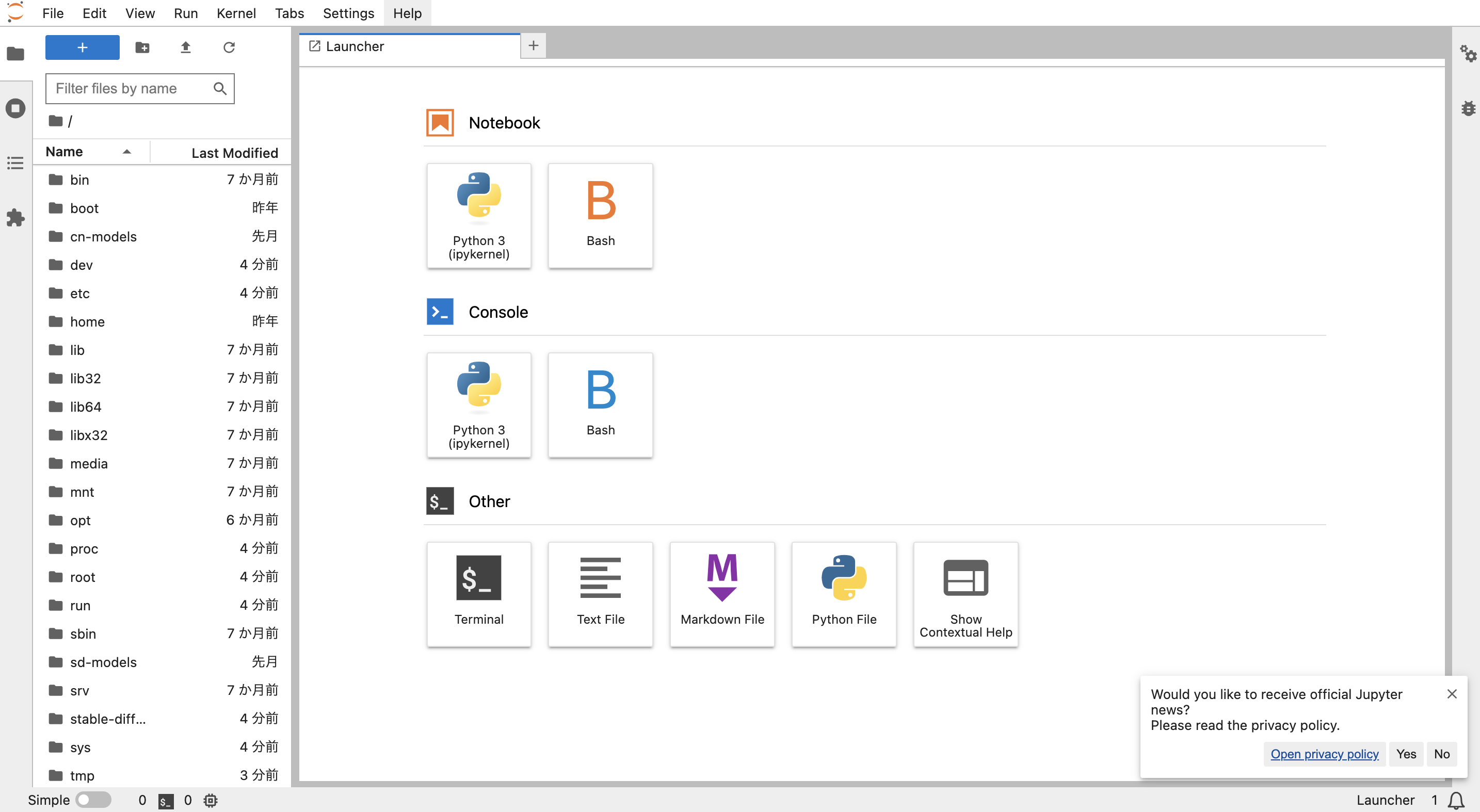Select the media folder
The height and width of the screenshot is (812, 1480).
(x=162, y=463)
